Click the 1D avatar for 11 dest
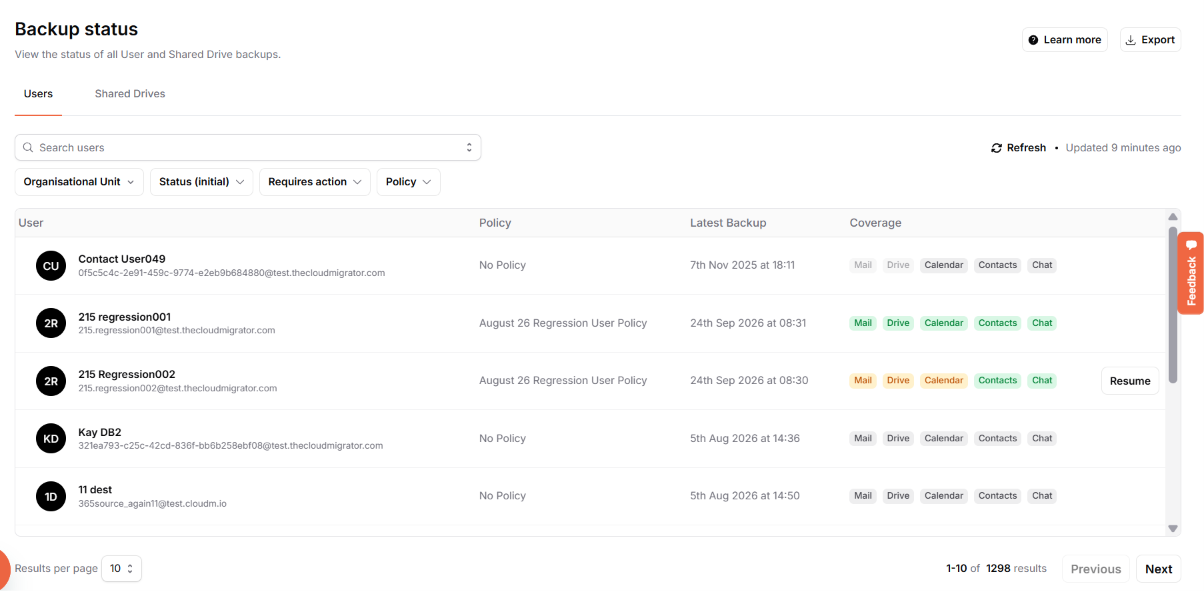 click(x=51, y=496)
